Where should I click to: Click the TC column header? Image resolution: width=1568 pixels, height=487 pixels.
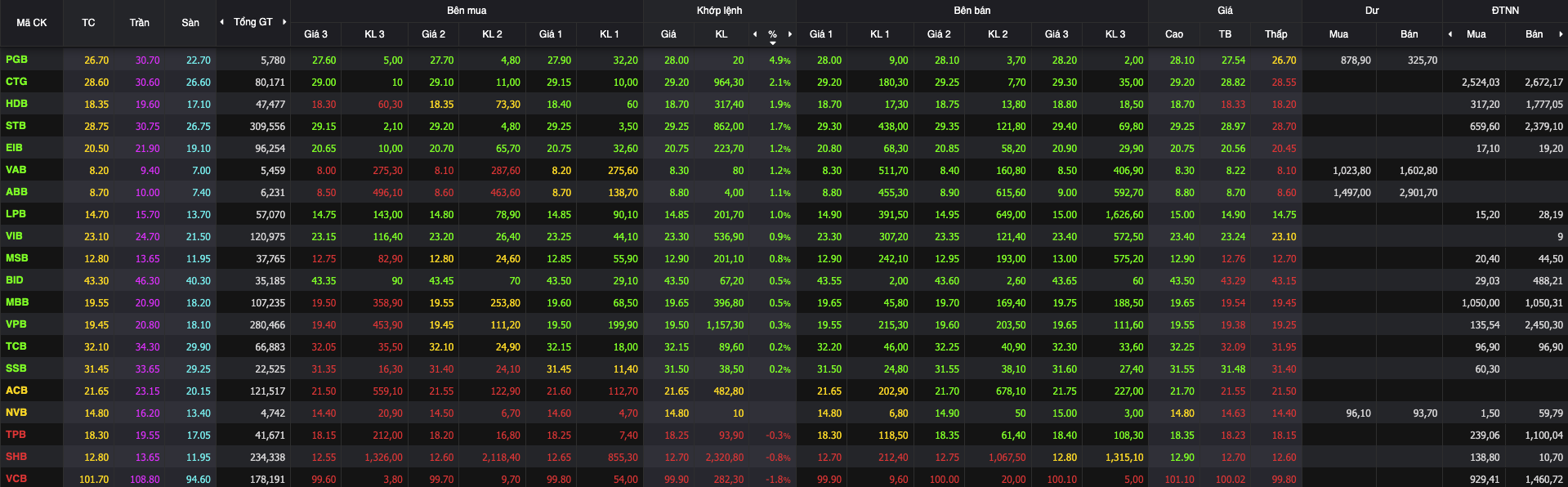pyautogui.click(x=88, y=23)
